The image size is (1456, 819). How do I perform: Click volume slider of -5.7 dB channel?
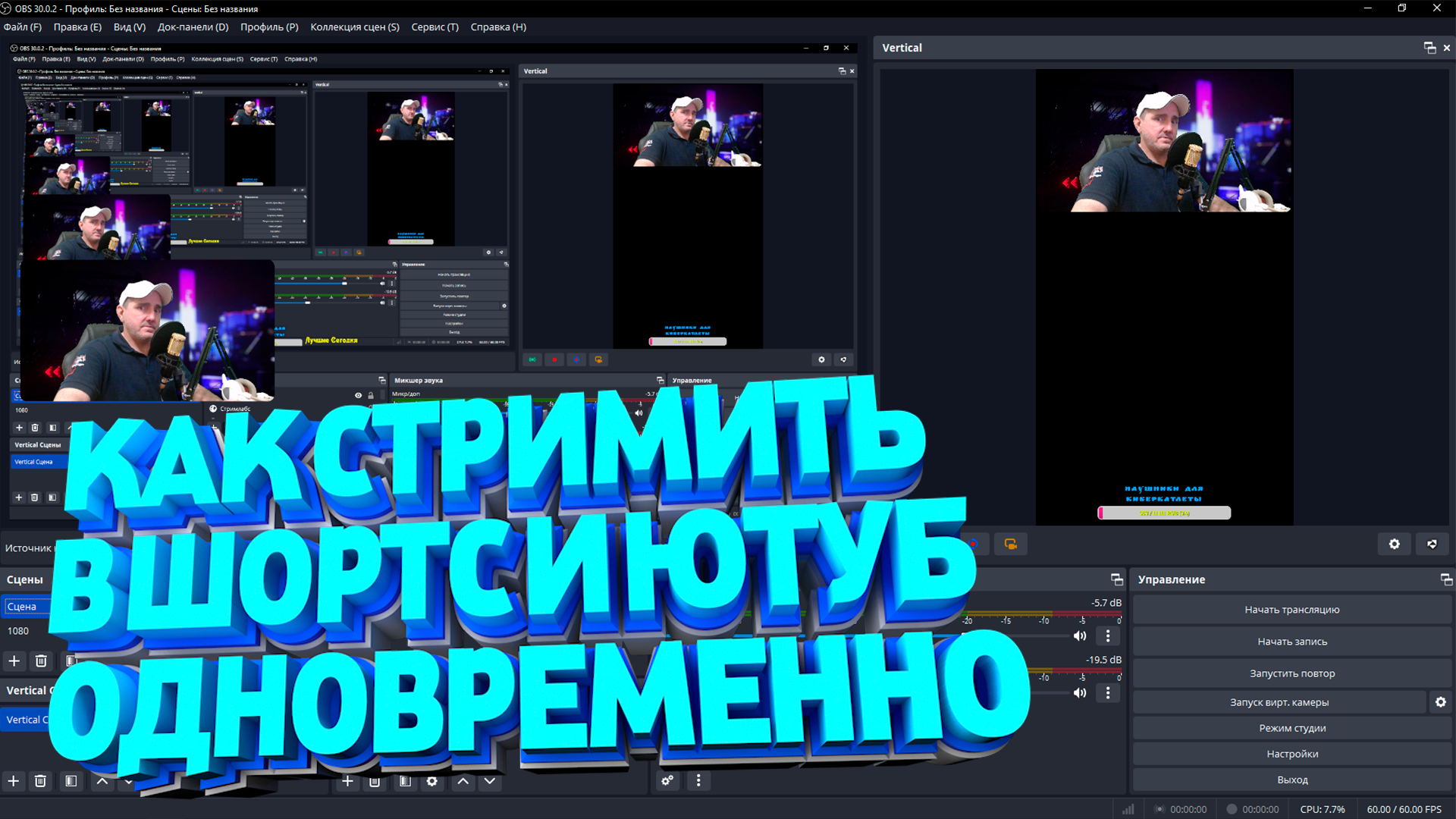tap(1016, 635)
